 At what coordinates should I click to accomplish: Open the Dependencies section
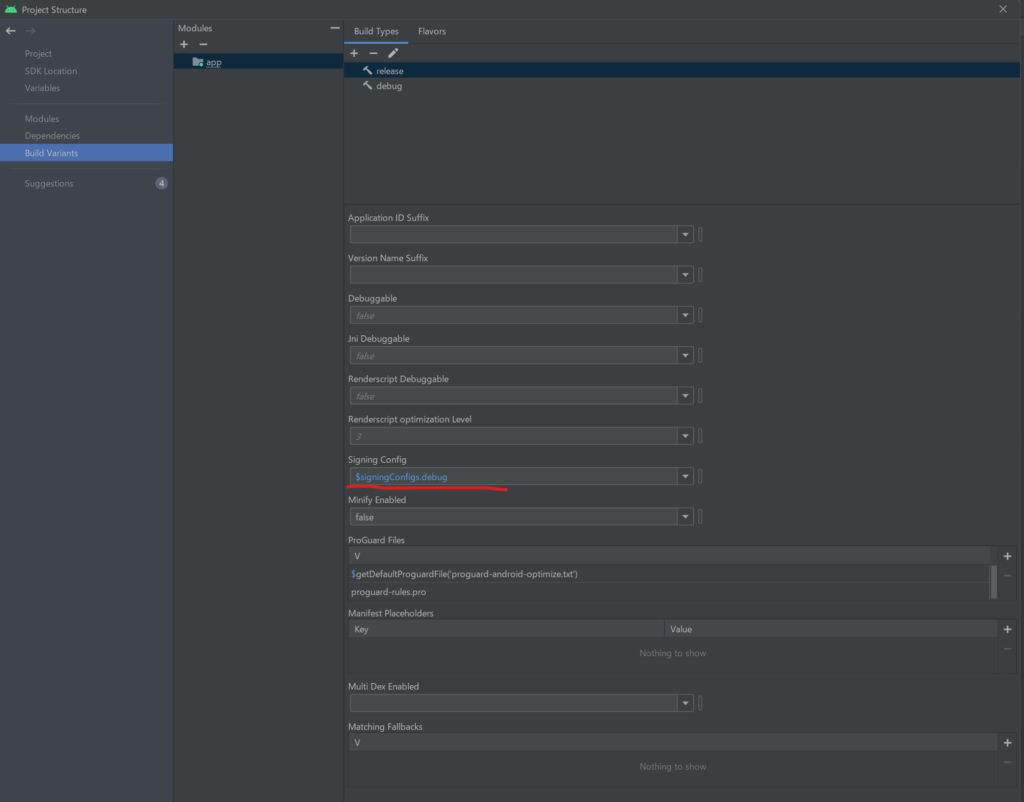tap(52, 135)
